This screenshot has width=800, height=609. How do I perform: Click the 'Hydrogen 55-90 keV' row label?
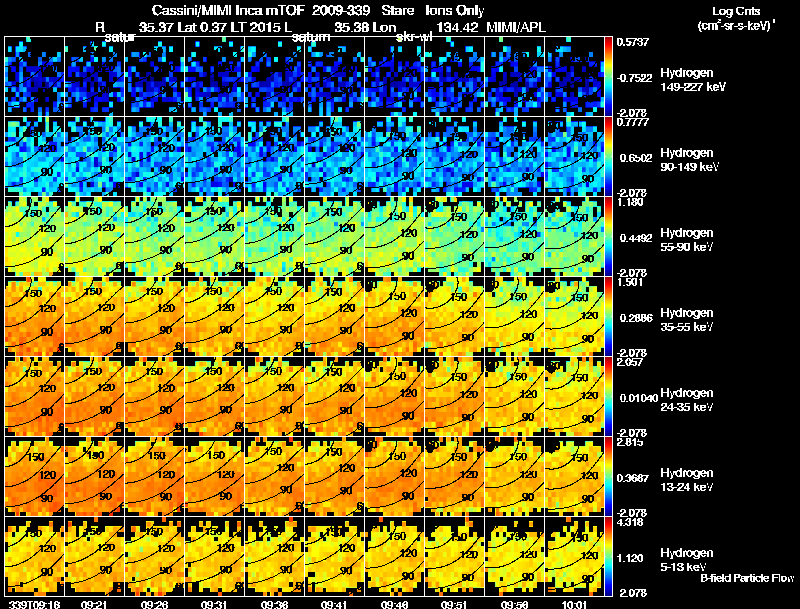686,240
